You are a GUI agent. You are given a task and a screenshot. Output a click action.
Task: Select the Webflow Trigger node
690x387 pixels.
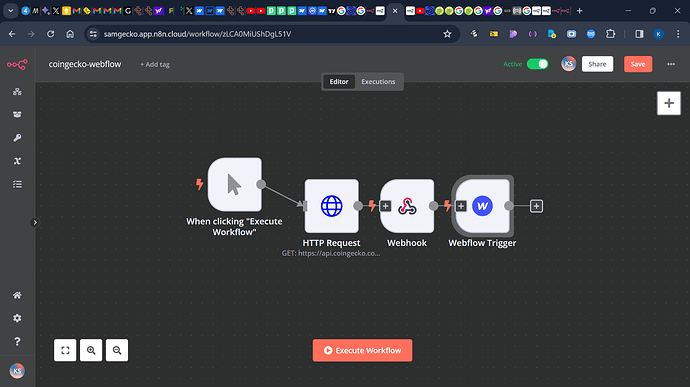point(482,206)
